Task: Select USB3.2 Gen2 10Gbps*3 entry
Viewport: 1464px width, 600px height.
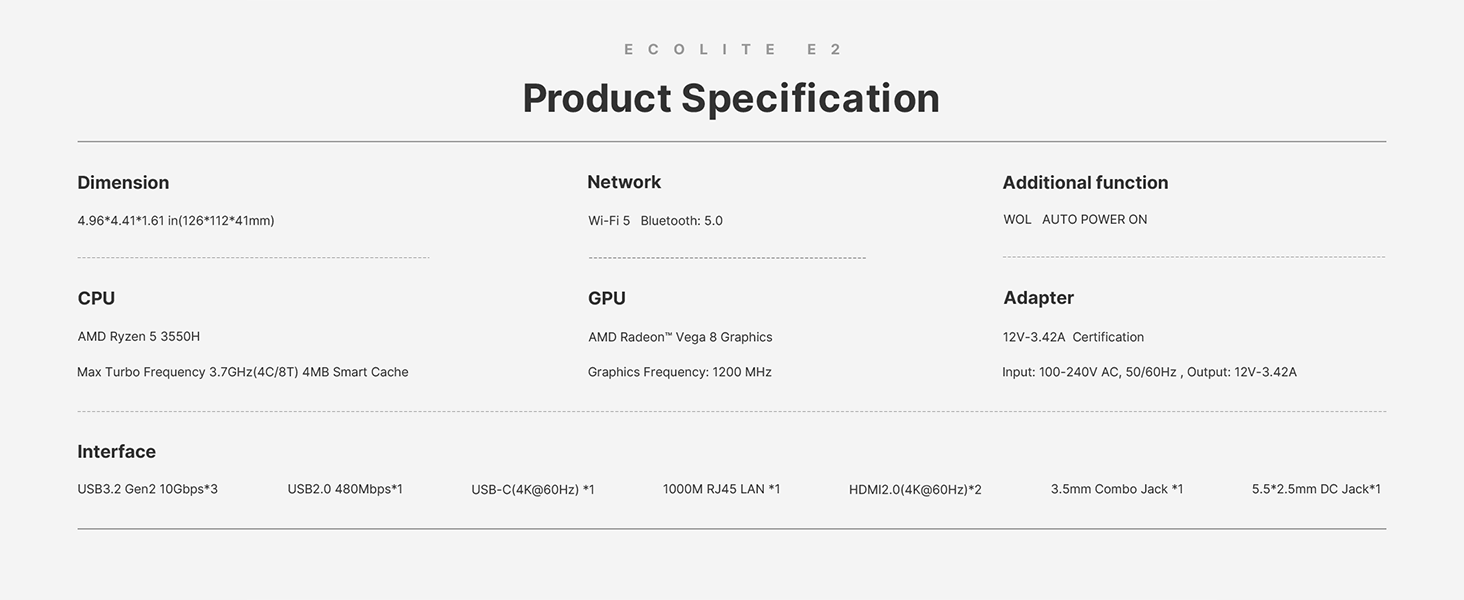Action: [x=147, y=489]
